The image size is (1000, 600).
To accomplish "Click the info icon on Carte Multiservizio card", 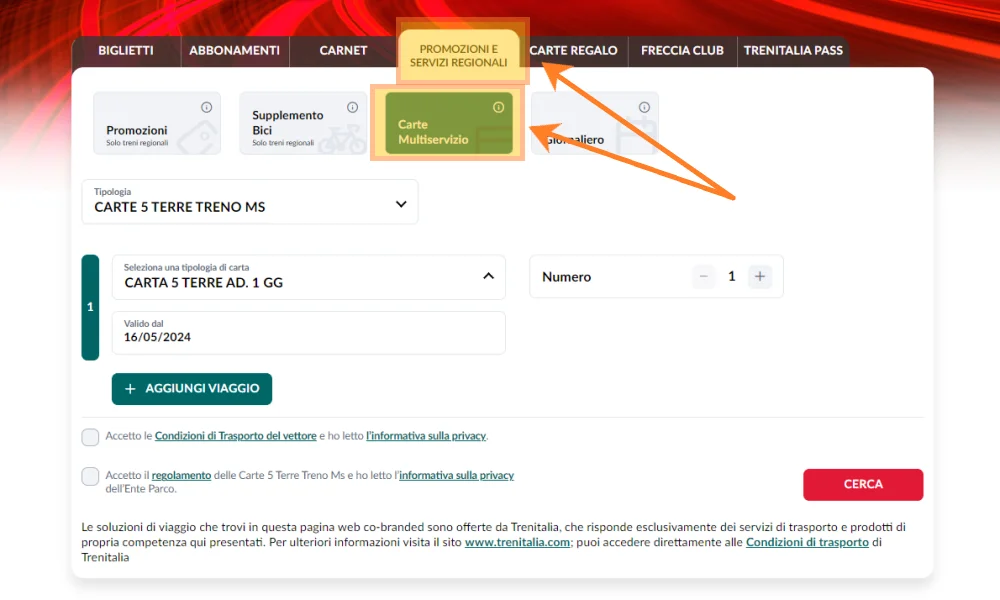I will tap(499, 107).
